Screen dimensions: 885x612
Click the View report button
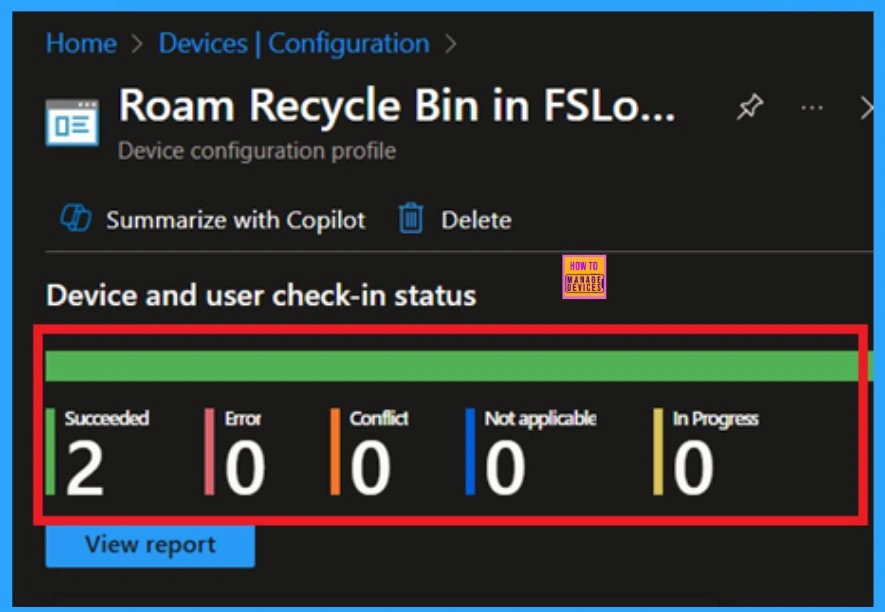click(150, 545)
